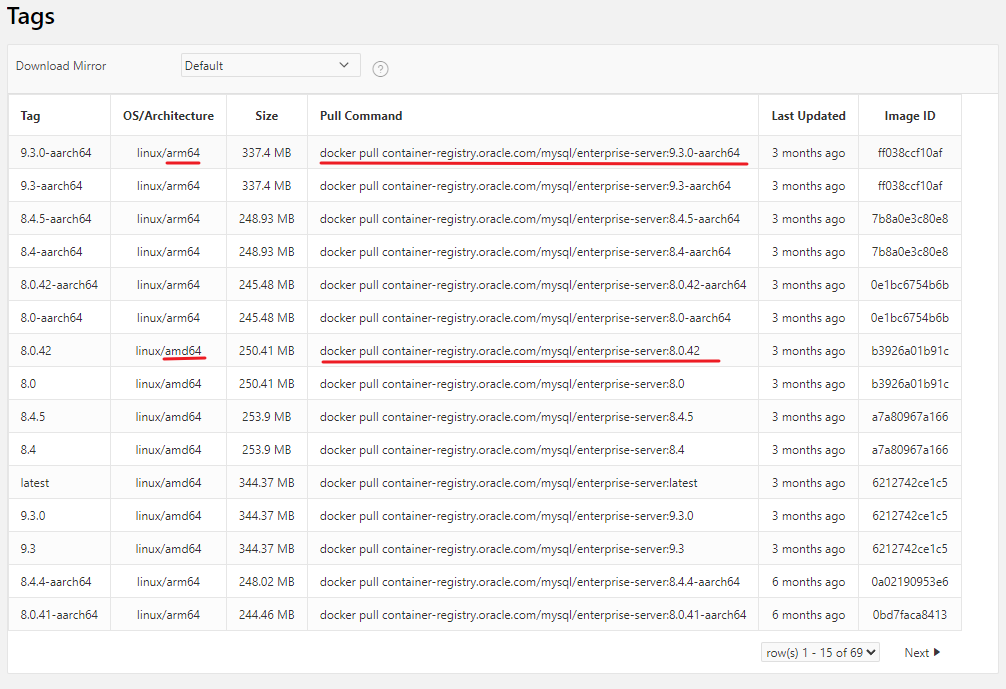Click image ID a7a80967a166 in 8.4.5 row

[x=910, y=417]
